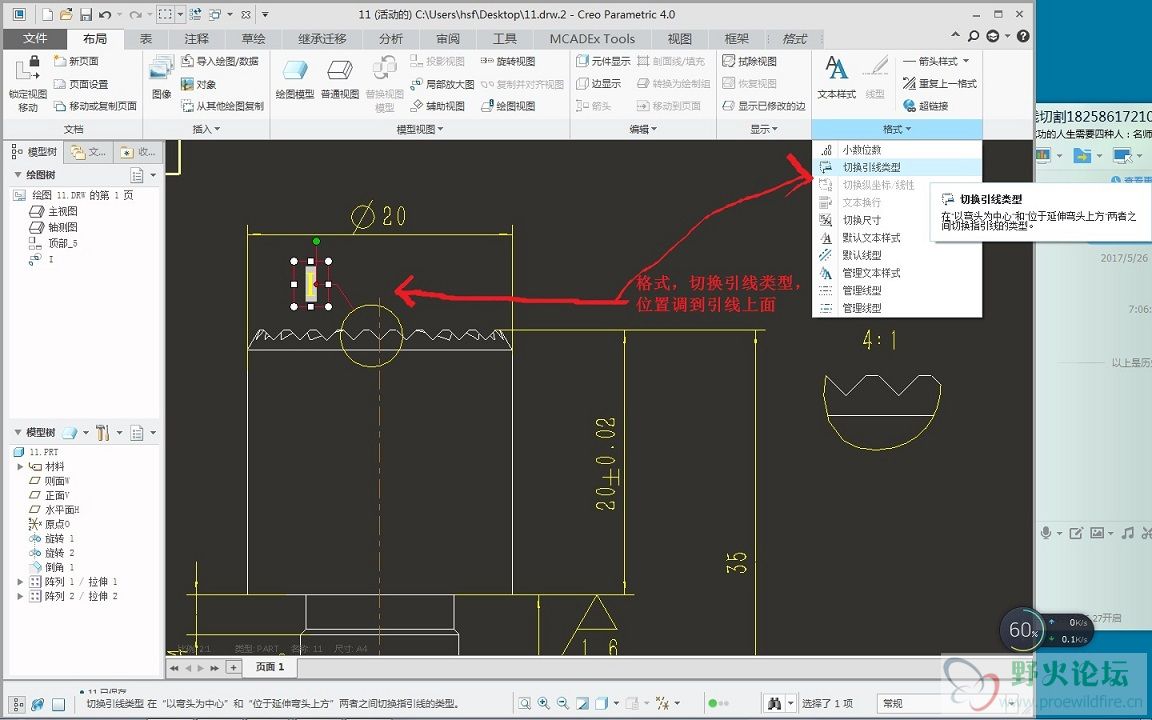Click Drawing Models (绘图模型) icon
Image resolution: width=1152 pixels, height=720 pixels.
tap(295, 79)
